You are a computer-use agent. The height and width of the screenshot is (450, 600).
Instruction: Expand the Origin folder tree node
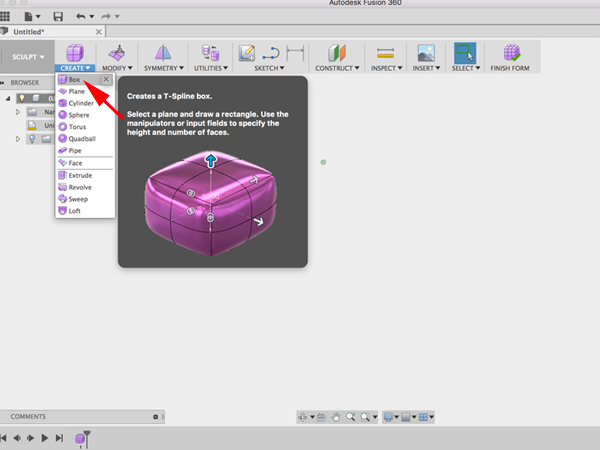click(18, 139)
